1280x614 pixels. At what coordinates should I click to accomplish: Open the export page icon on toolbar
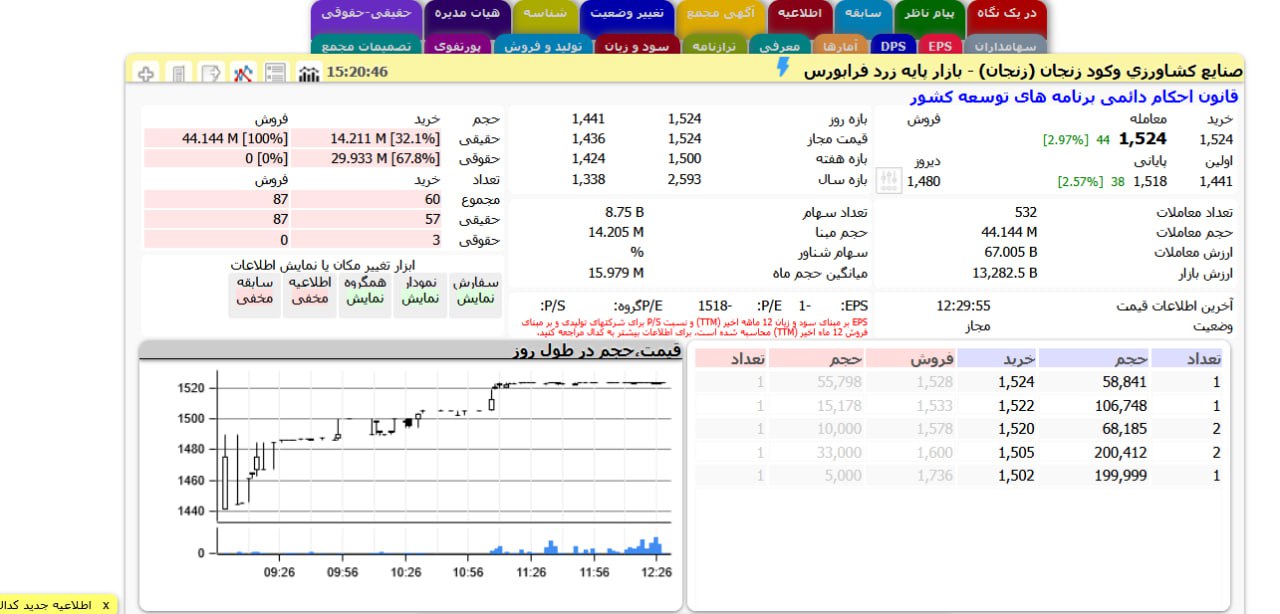[210, 72]
